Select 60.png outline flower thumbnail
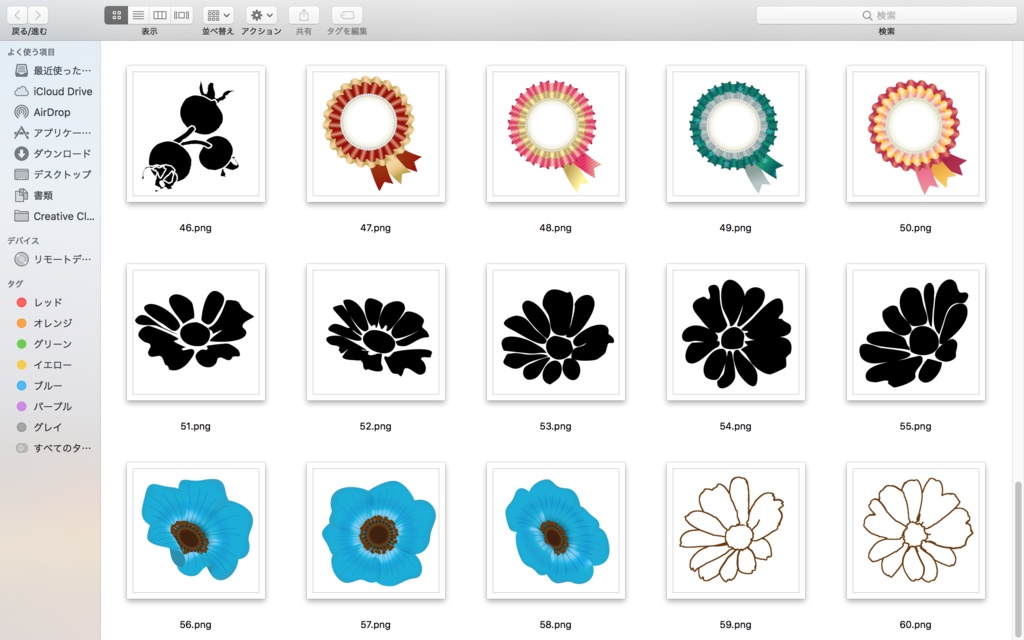The image size is (1024, 640). (x=916, y=531)
